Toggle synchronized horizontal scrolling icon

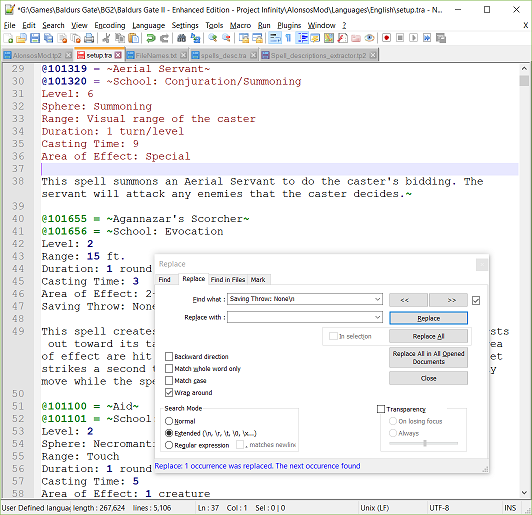257,38
